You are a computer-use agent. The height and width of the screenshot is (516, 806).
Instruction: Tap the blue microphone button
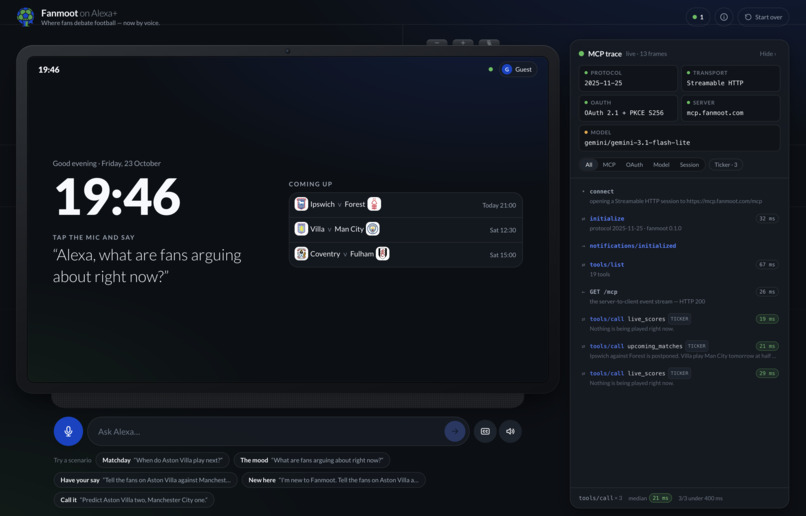tap(68, 431)
